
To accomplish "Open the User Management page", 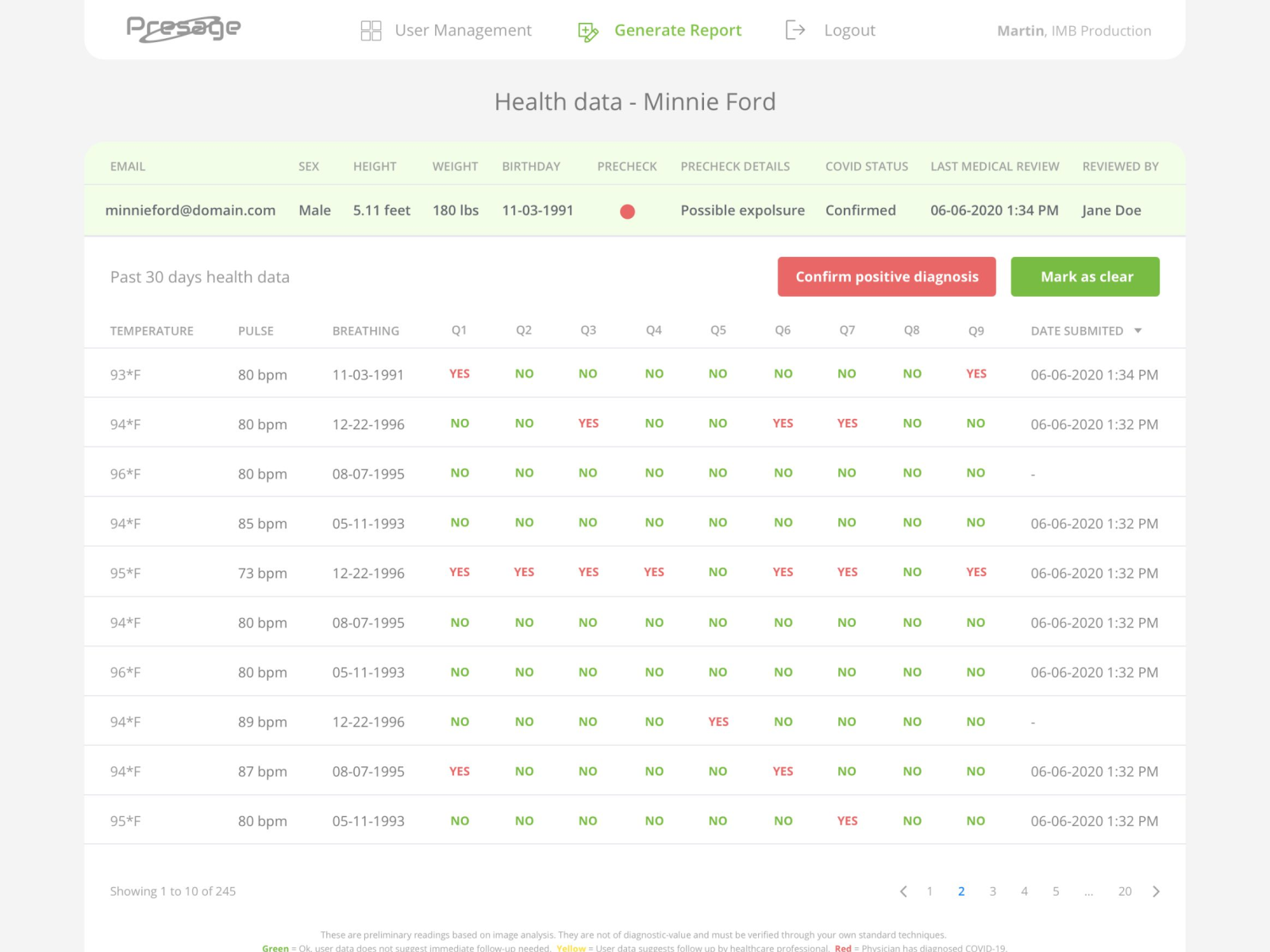I will (x=464, y=29).
